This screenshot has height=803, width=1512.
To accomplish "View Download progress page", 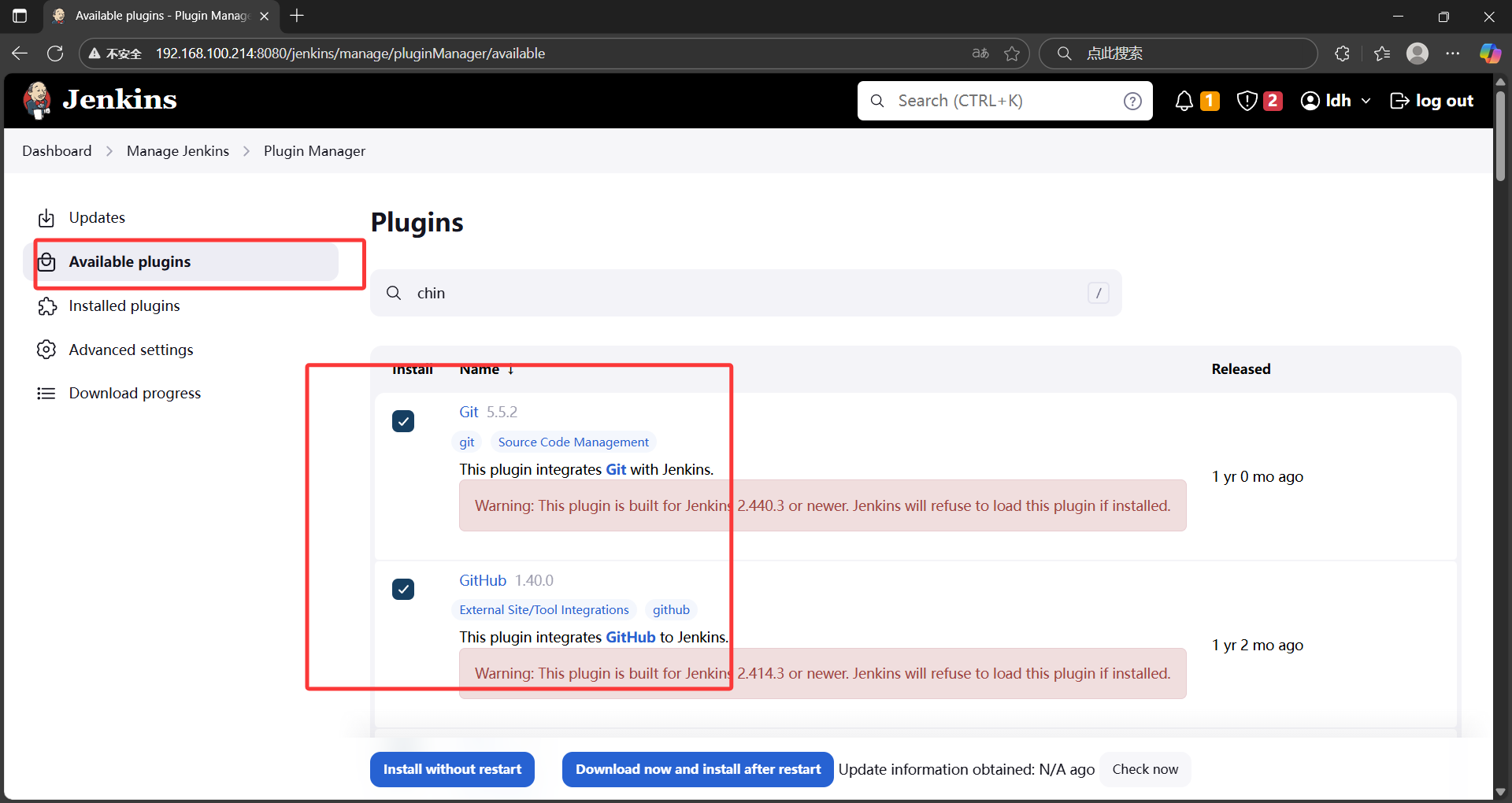I will click(x=135, y=393).
